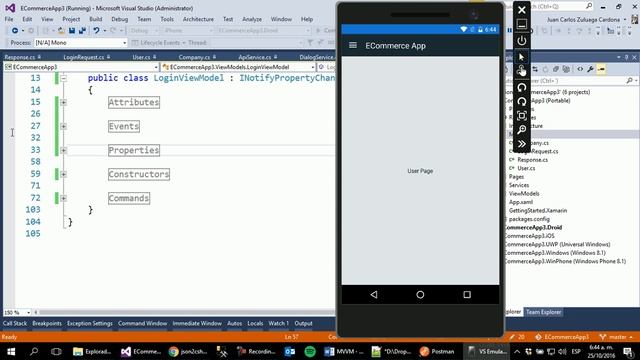Open the LoginViewModel type navigation dropdown
This screenshot has height=360, width=640.
[313, 67]
